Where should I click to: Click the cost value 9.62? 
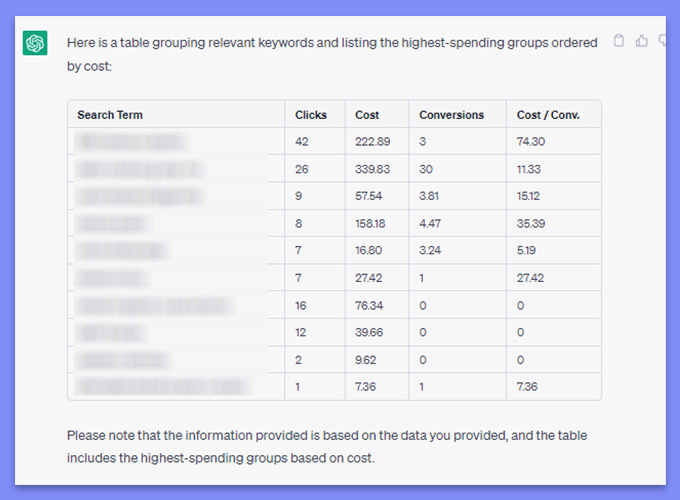(x=366, y=360)
